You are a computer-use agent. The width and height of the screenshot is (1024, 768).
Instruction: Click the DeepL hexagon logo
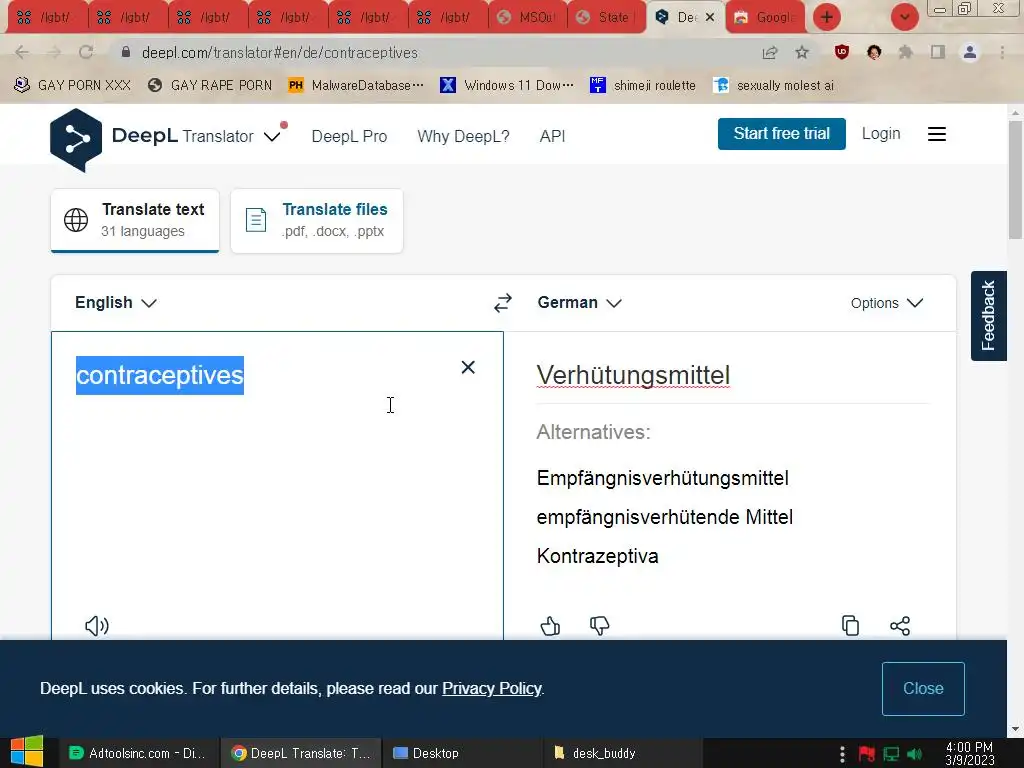(x=76, y=140)
